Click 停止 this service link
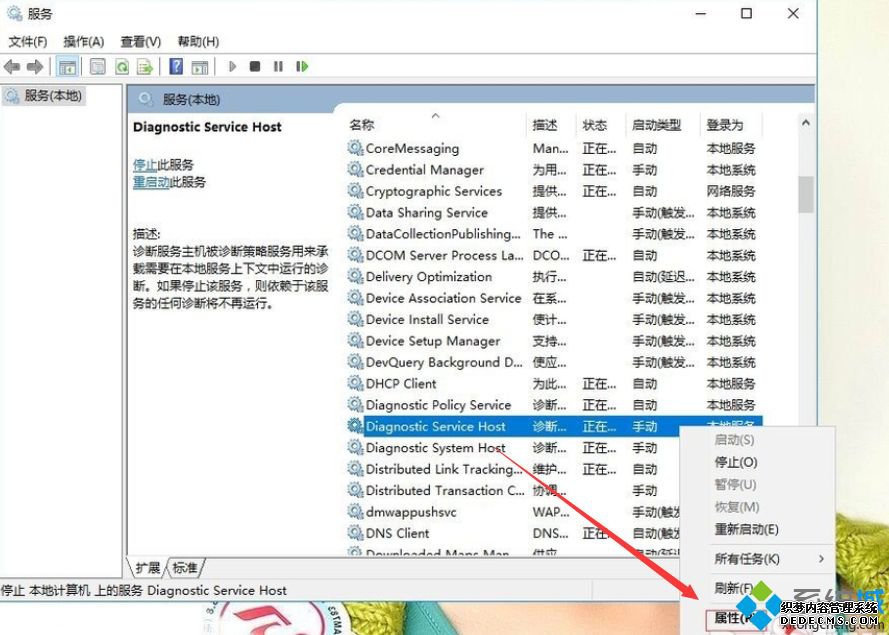Image resolution: width=889 pixels, height=635 pixels. click(x=145, y=165)
